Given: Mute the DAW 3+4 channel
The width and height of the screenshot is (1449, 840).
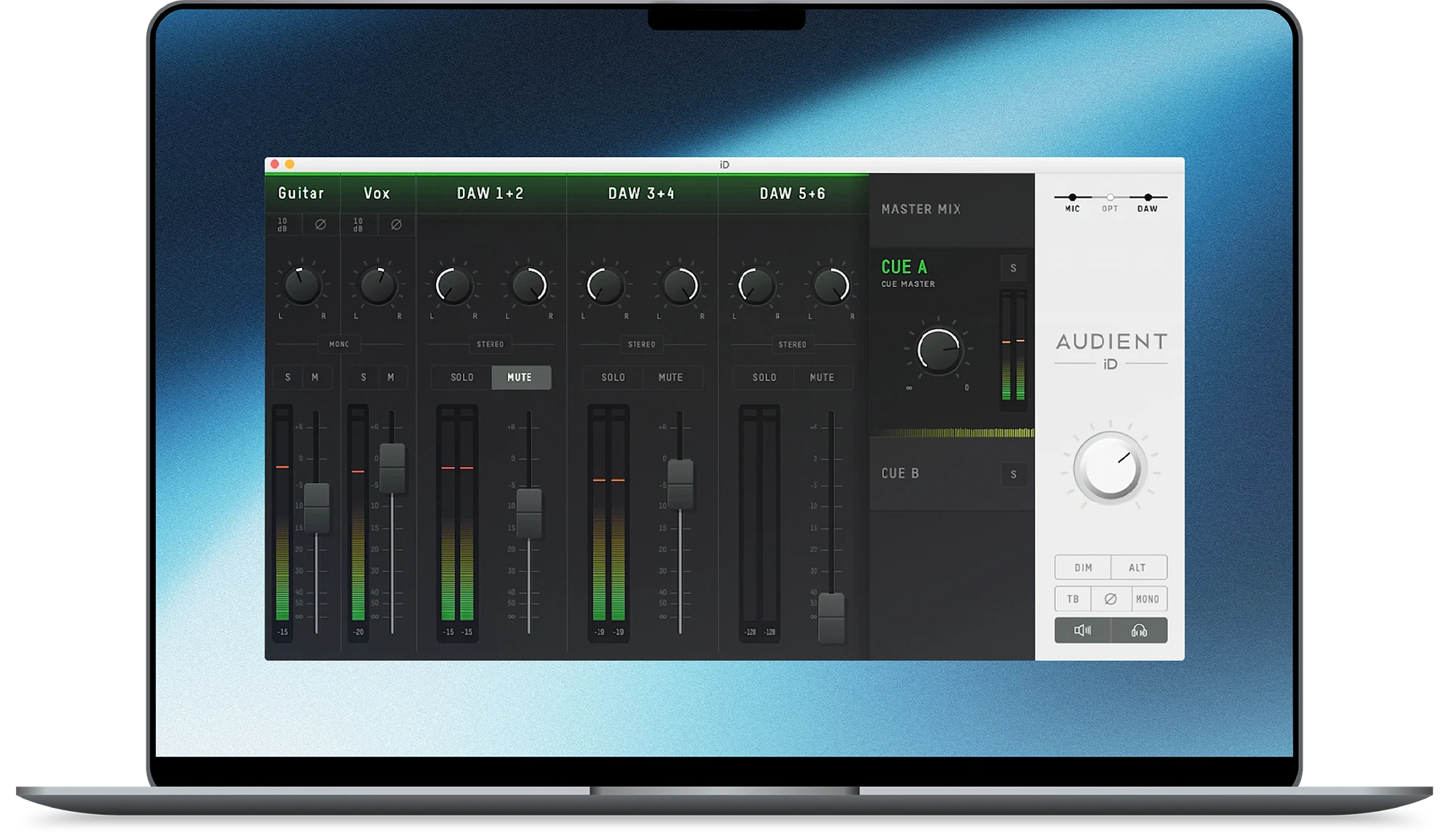Looking at the screenshot, I should coord(672,377).
